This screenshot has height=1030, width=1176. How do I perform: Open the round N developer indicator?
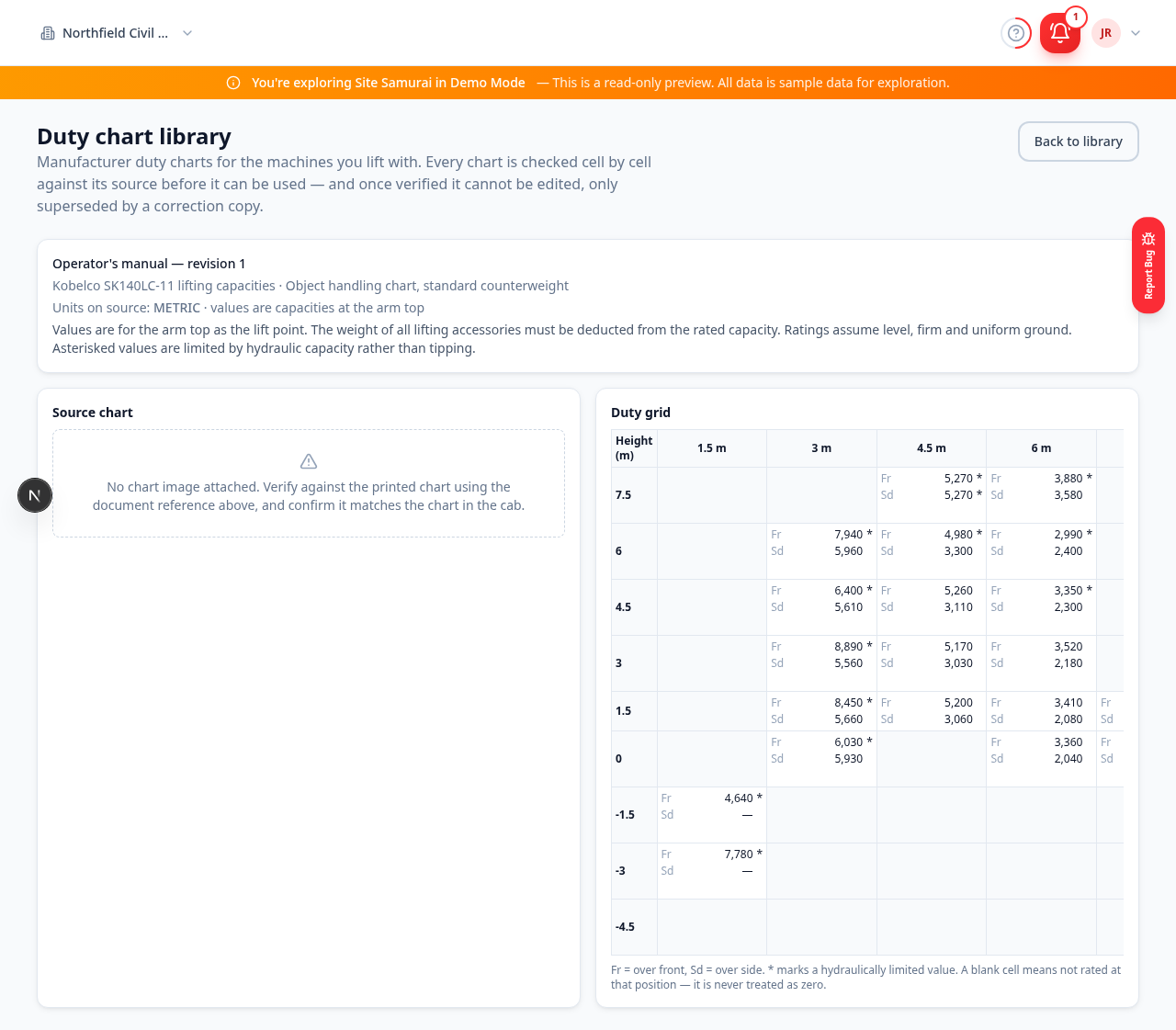[x=35, y=495]
